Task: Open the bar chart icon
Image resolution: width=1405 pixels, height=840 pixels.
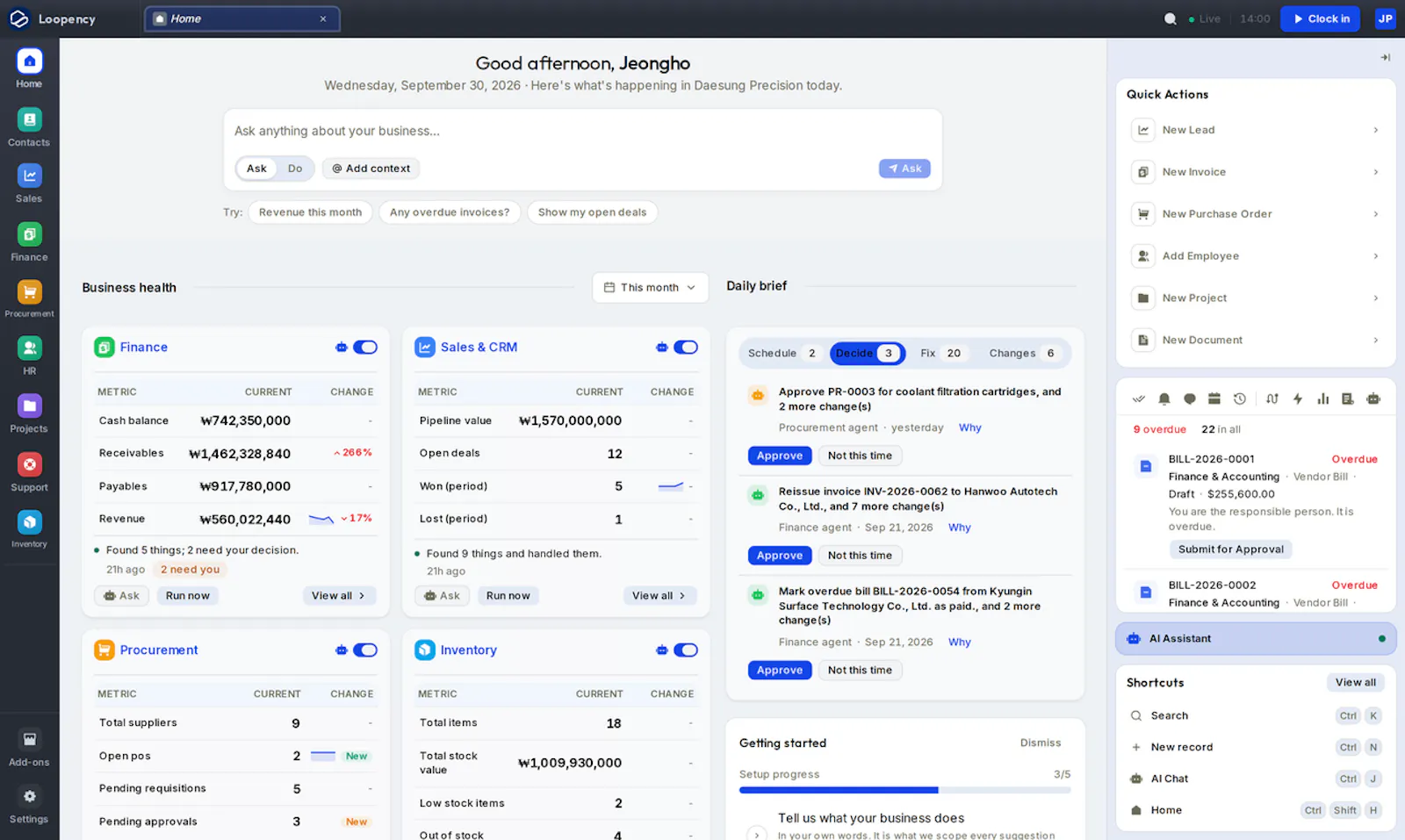Action: pyautogui.click(x=1322, y=398)
